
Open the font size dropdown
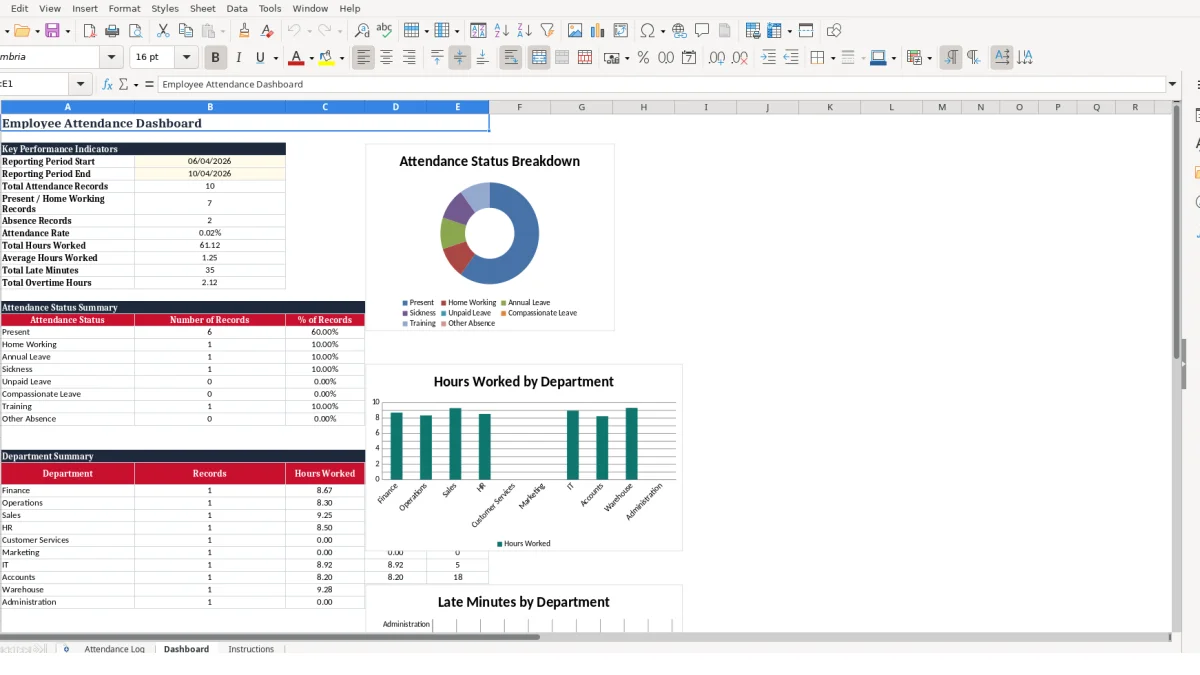(186, 58)
